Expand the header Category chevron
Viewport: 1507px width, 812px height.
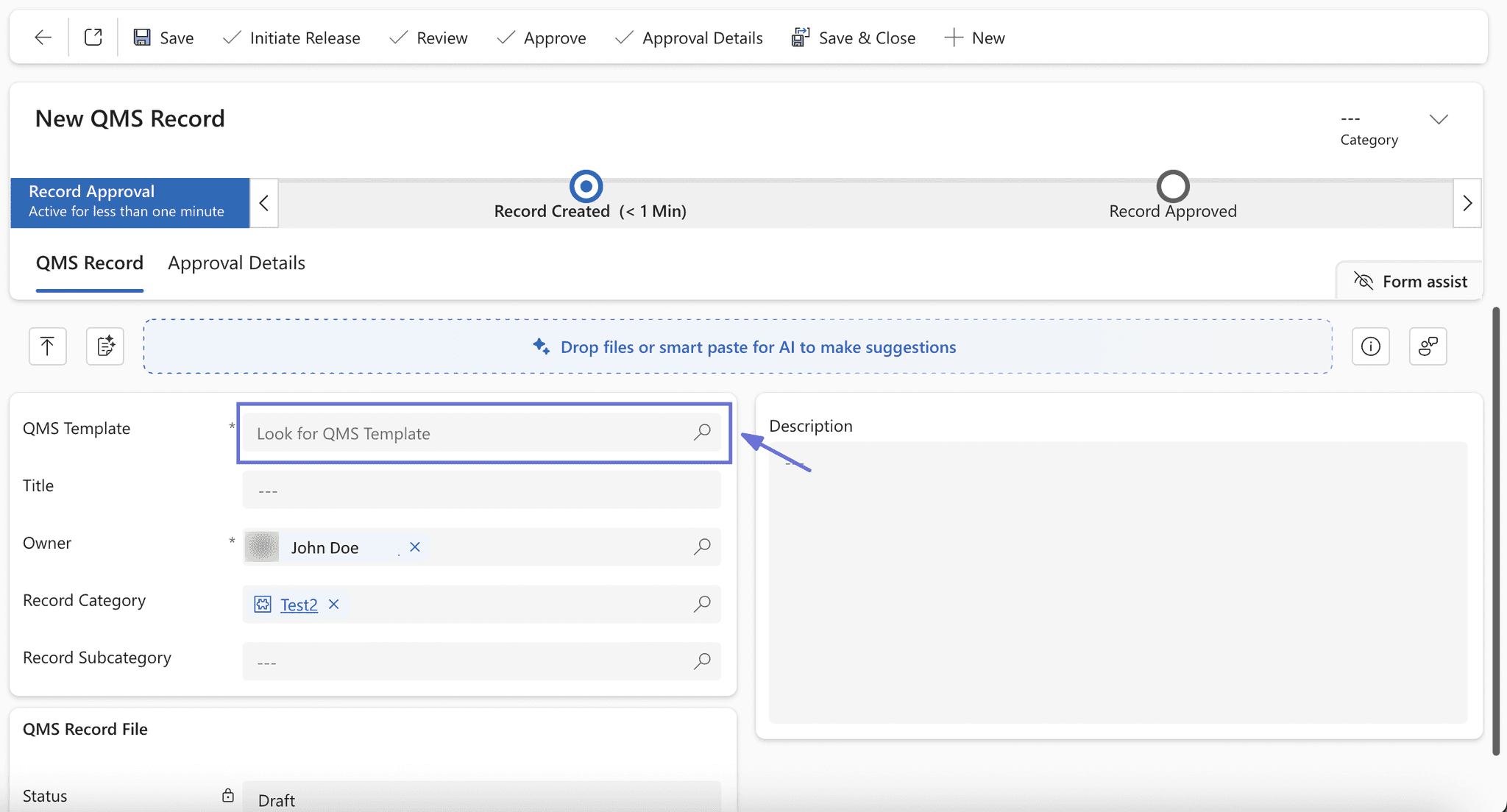pyautogui.click(x=1439, y=119)
